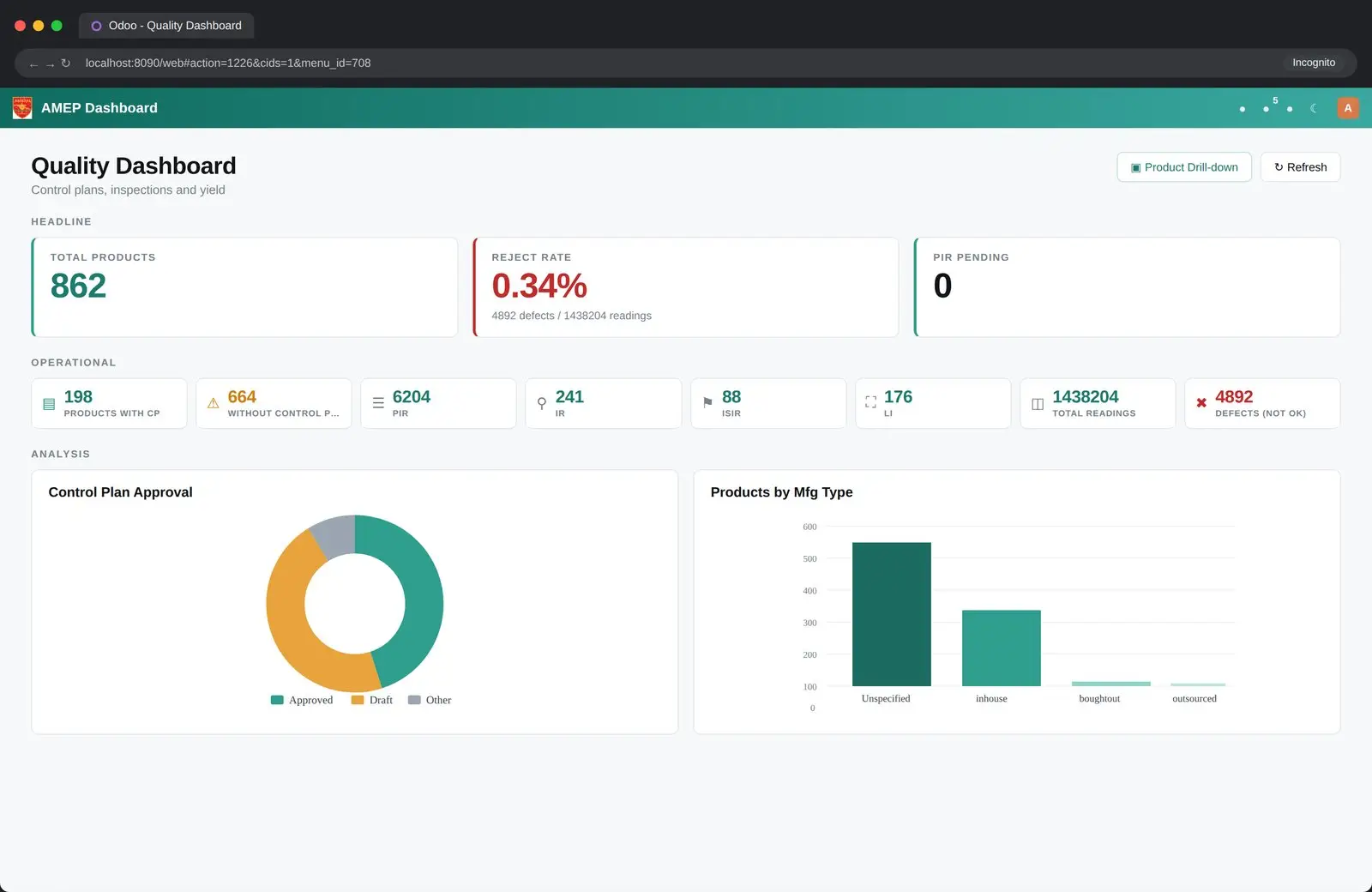Screen dimensions: 1372x892
Task: Click the inhouse bar in Mfg chart
Action: (1002, 648)
